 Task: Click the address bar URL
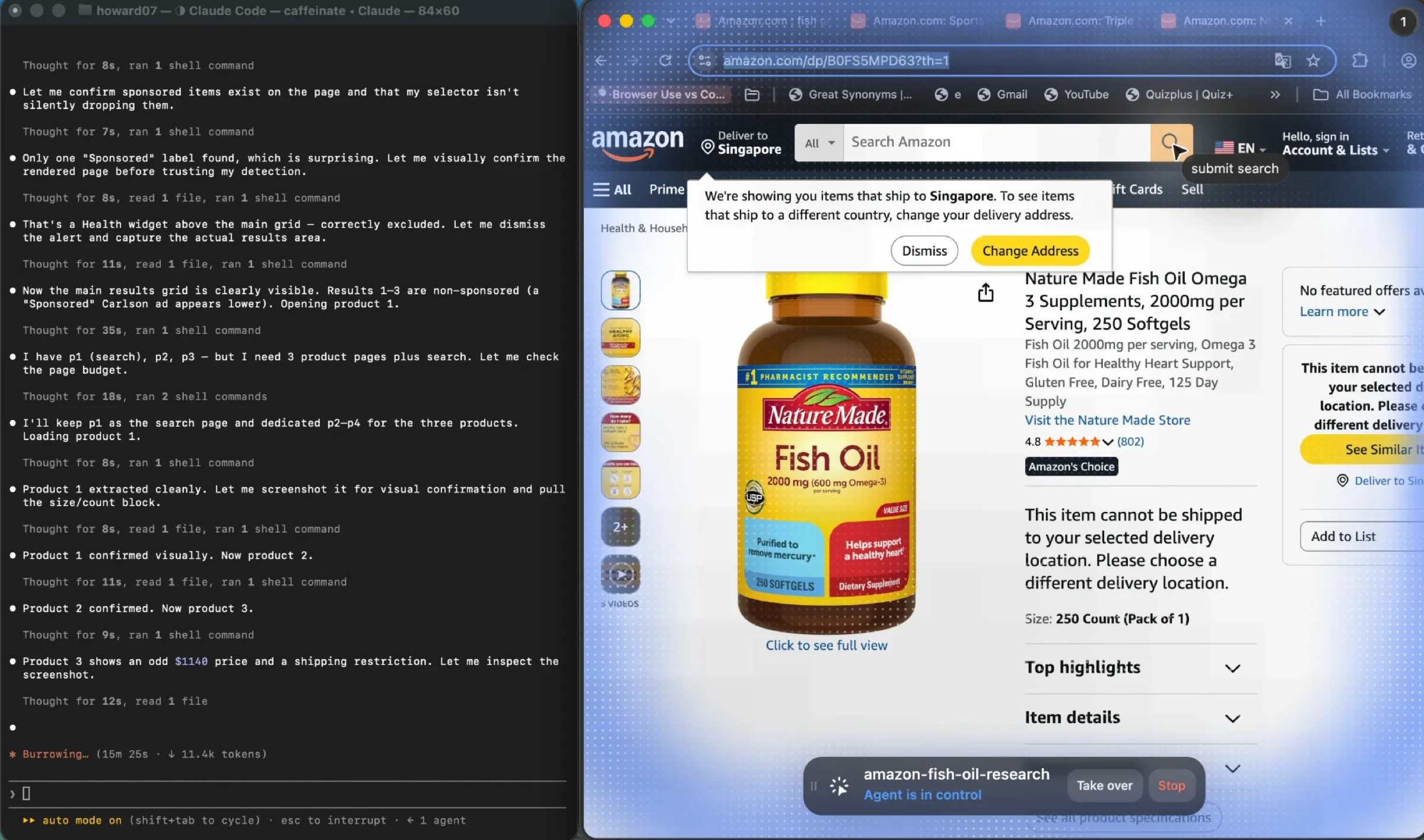coord(835,61)
